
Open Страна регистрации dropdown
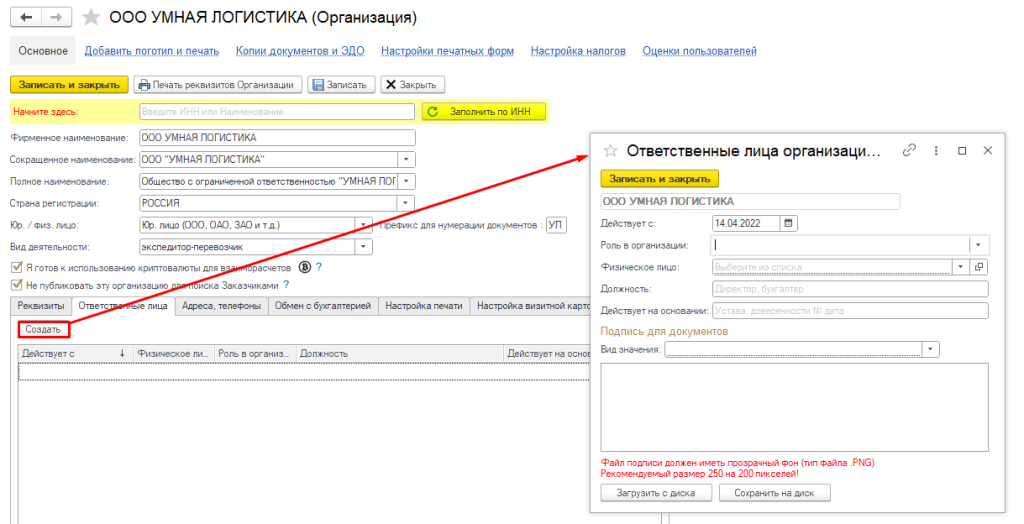click(x=406, y=203)
